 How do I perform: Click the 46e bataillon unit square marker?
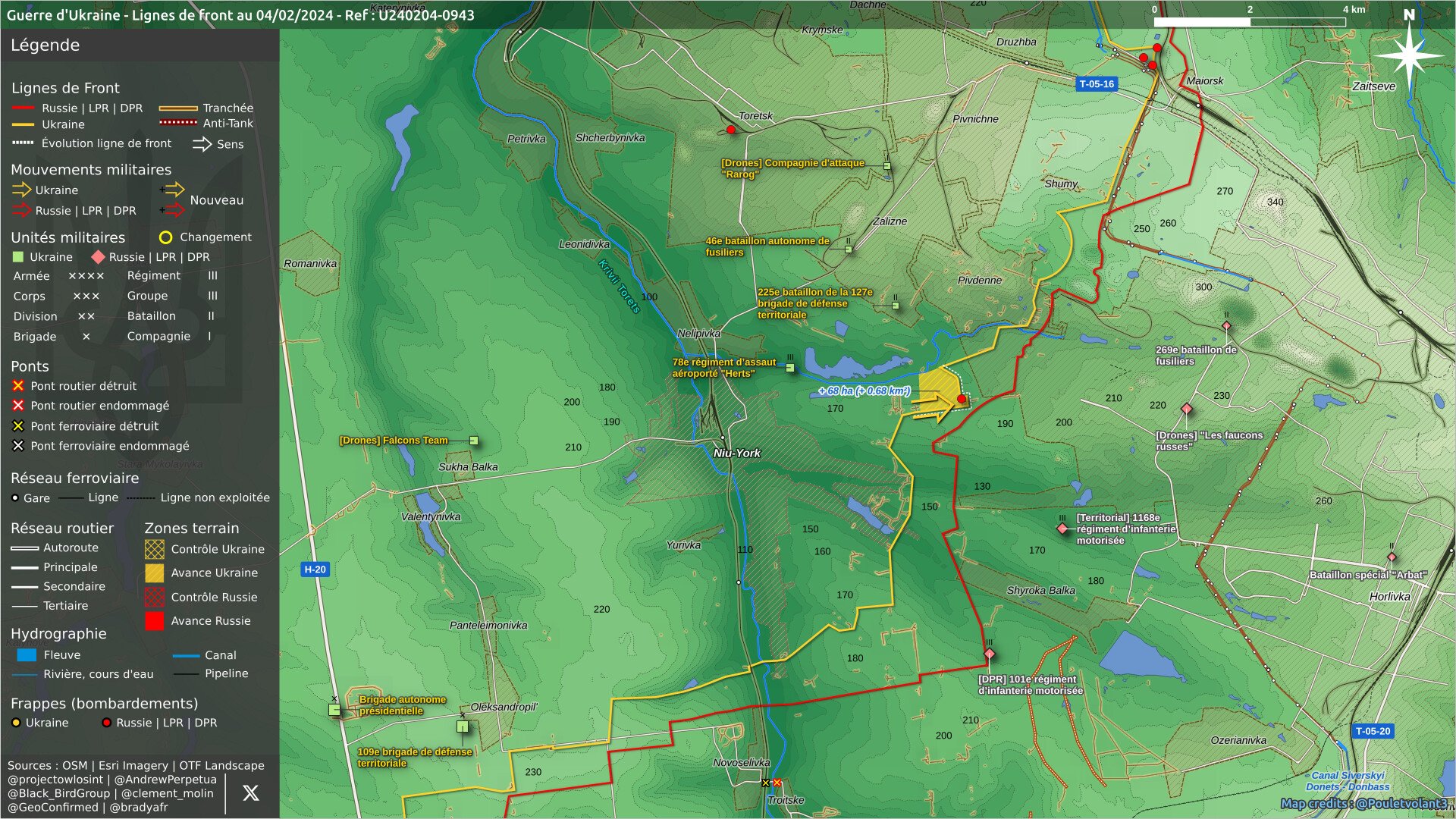coord(849,249)
